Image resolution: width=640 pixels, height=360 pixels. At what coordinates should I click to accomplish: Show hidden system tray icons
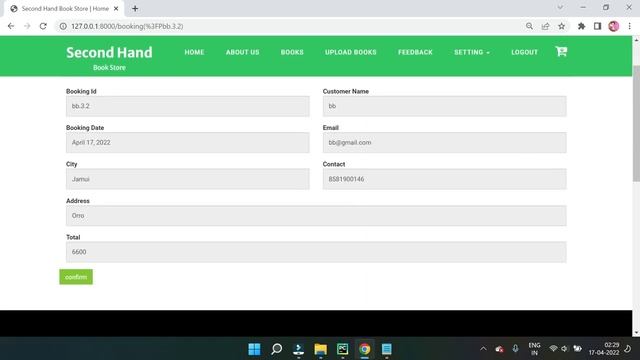[483, 349]
